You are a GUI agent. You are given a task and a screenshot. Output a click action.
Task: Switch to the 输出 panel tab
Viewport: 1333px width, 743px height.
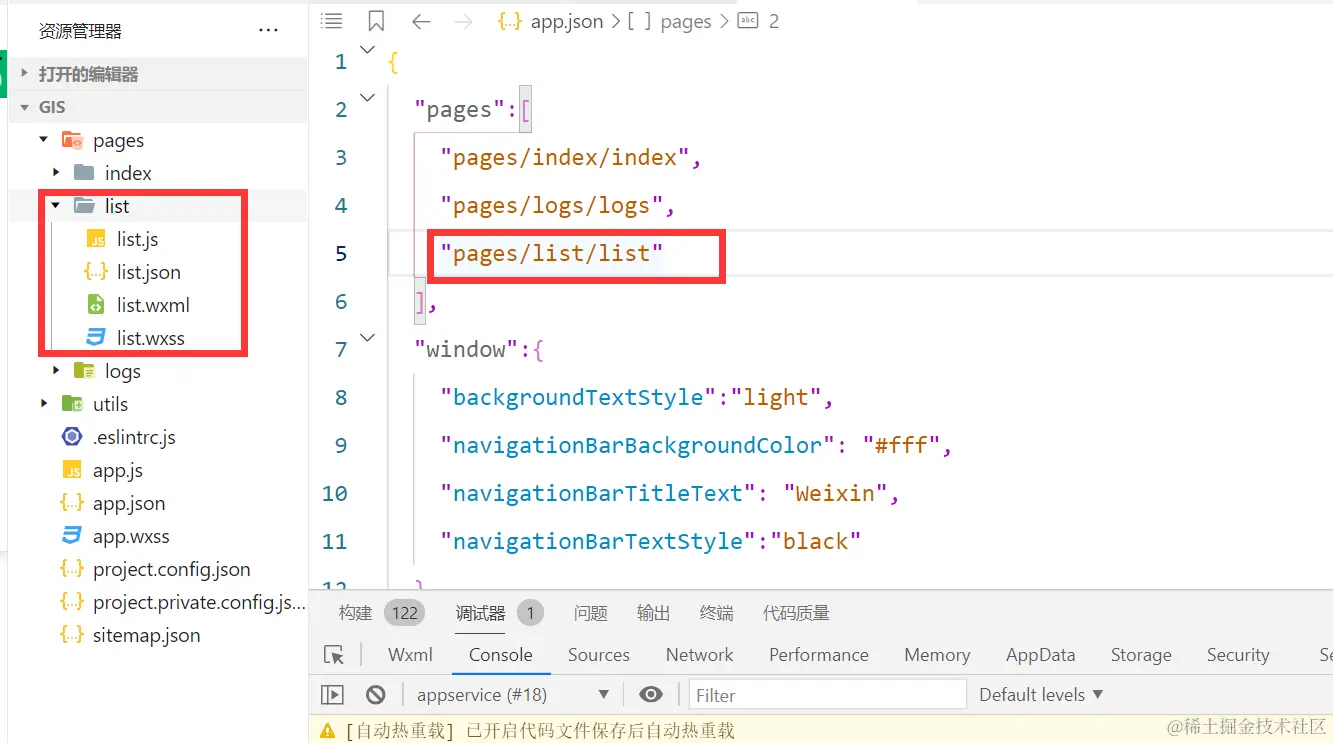[654, 613]
